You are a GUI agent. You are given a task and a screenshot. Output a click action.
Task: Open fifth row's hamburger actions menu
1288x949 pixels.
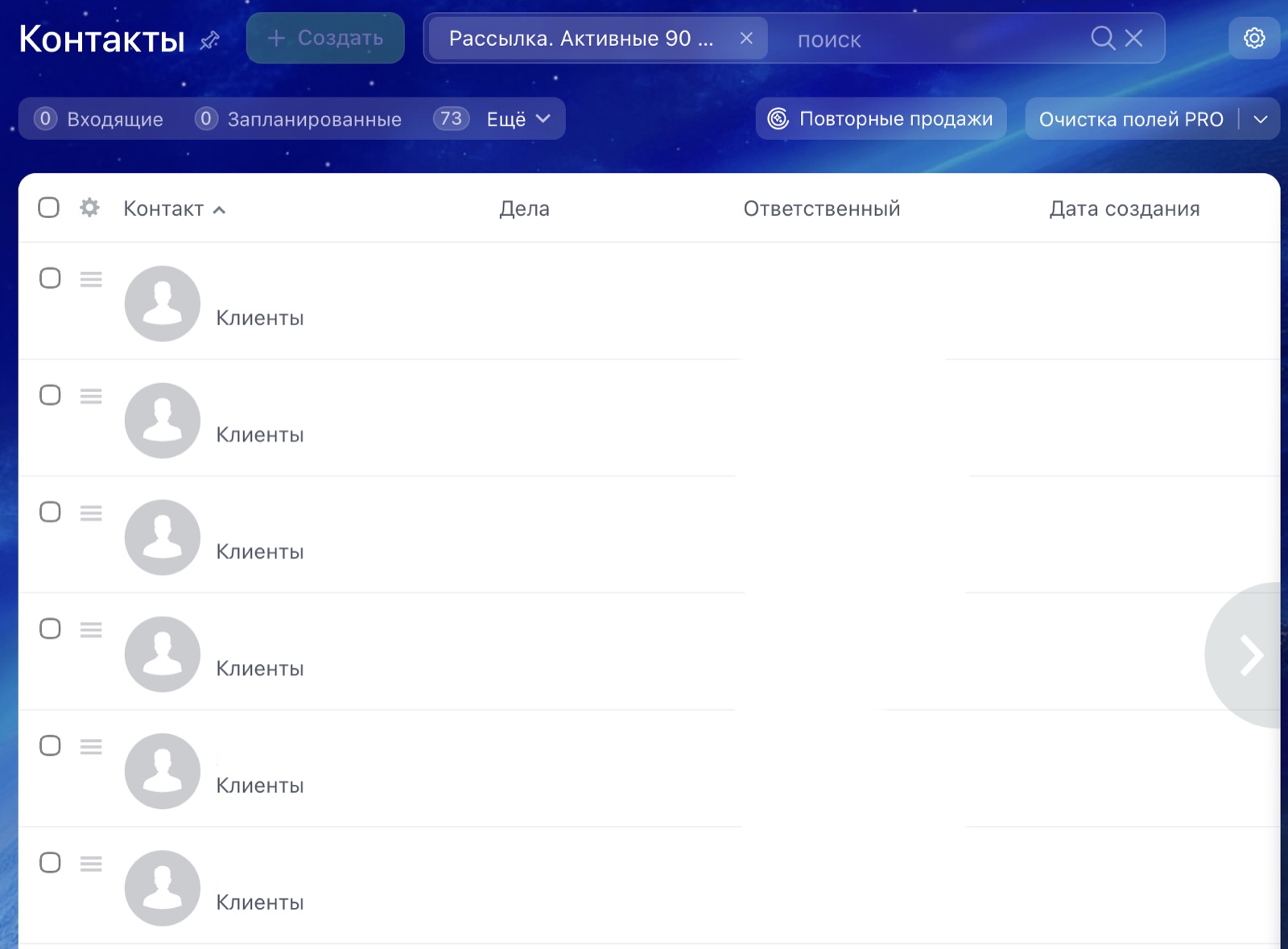[91, 746]
